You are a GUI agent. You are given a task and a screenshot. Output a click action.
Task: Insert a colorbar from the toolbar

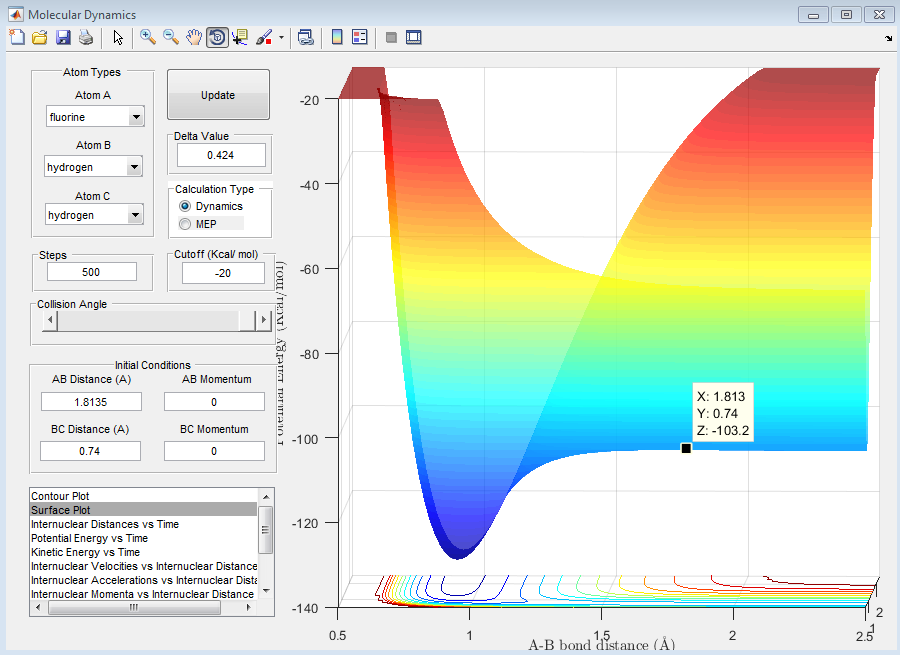tap(337, 37)
